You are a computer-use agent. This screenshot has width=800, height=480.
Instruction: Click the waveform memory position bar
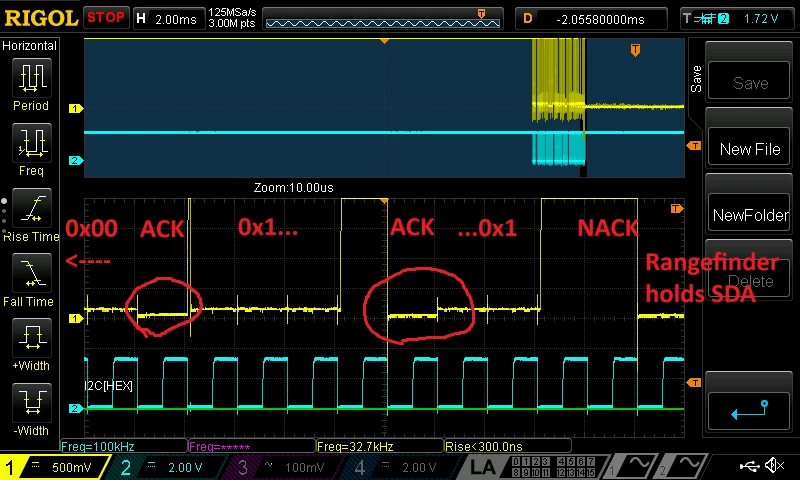[x=383, y=19]
